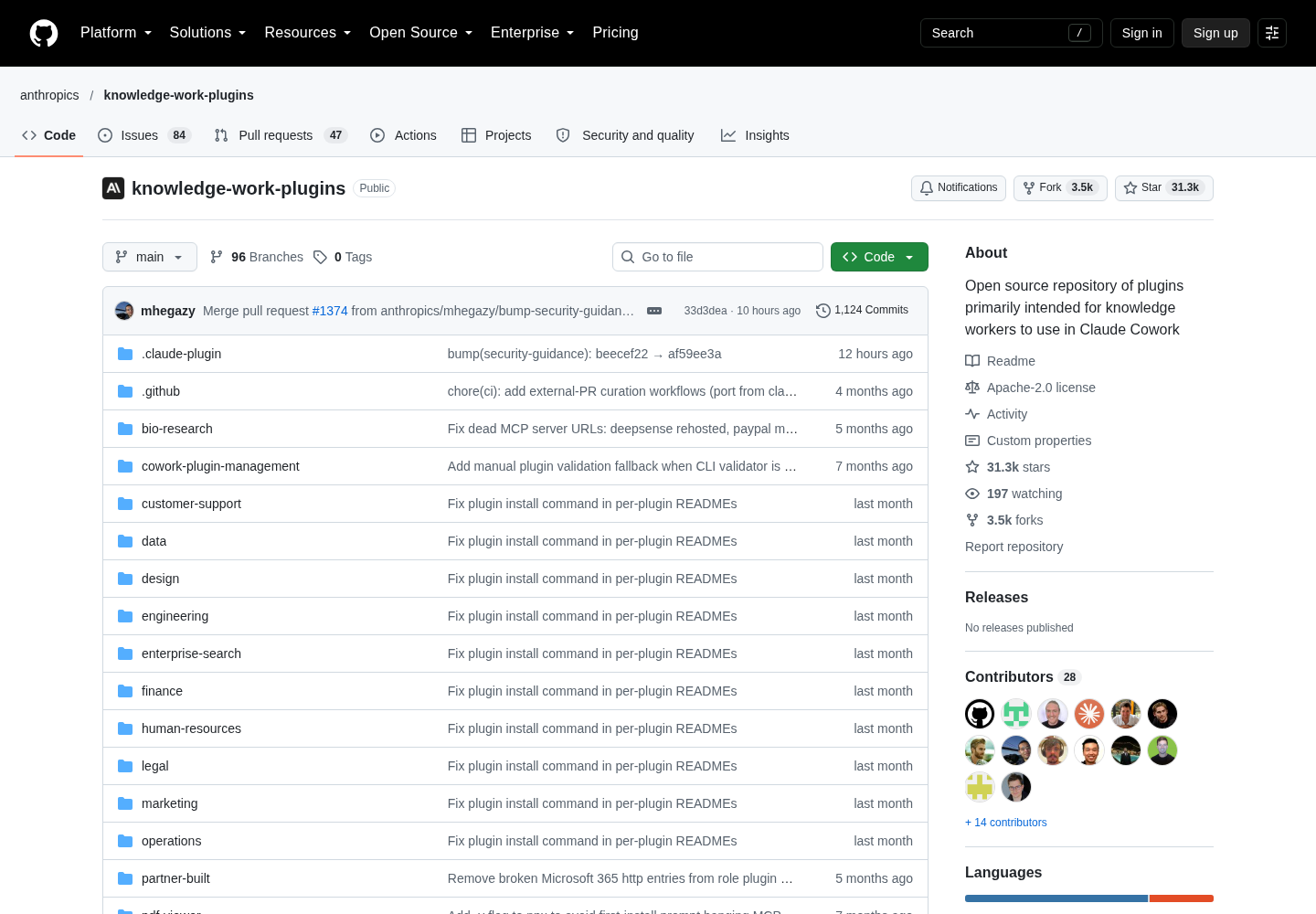Click the legal folder icon
This screenshot has height=914, width=1316.
tap(125, 766)
